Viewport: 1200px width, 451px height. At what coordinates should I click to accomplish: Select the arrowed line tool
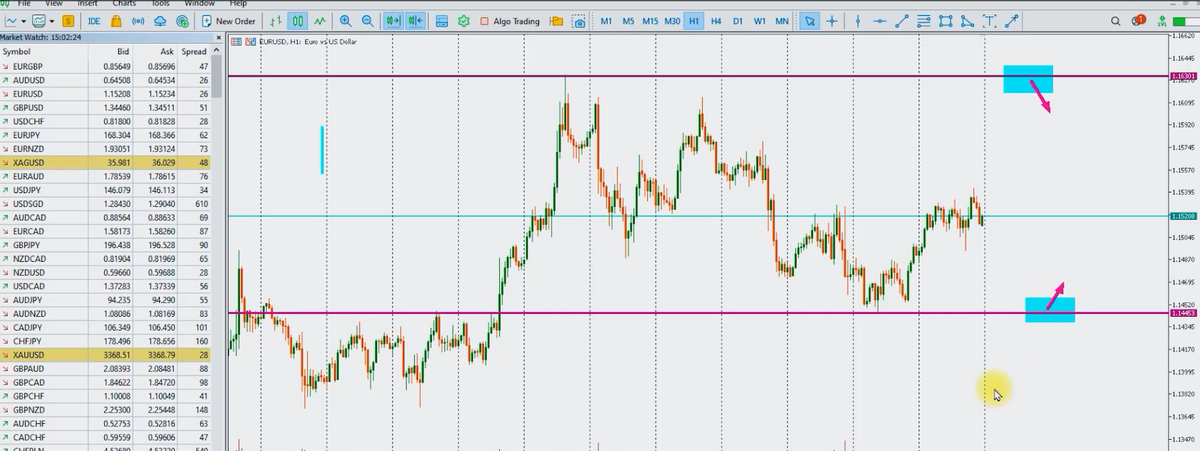point(1012,21)
